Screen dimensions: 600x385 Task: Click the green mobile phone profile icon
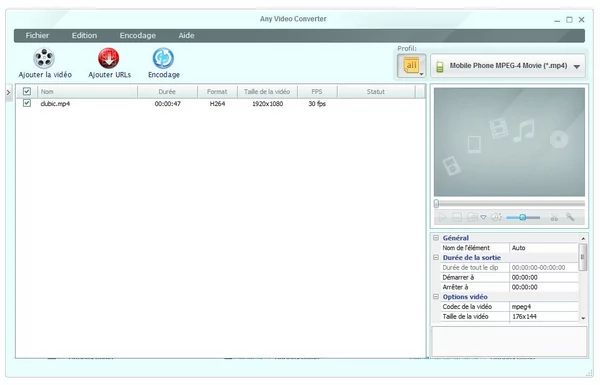pos(440,67)
